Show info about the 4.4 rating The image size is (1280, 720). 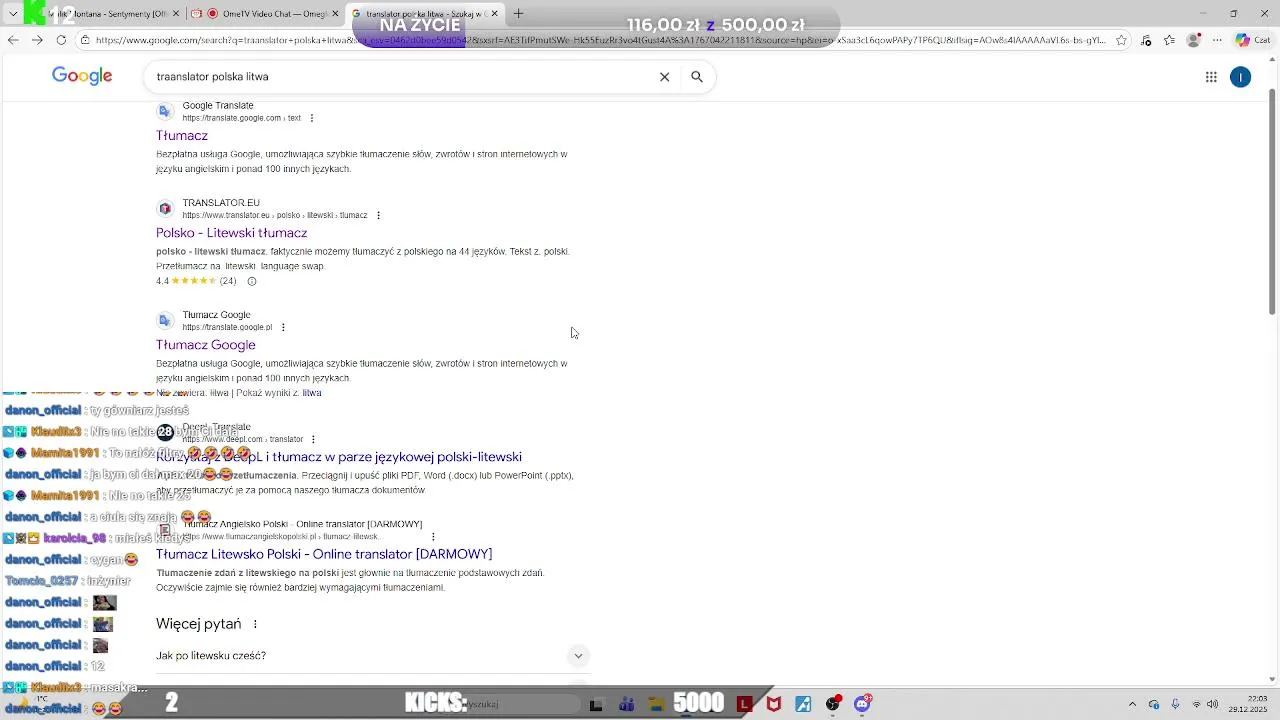[252, 281]
